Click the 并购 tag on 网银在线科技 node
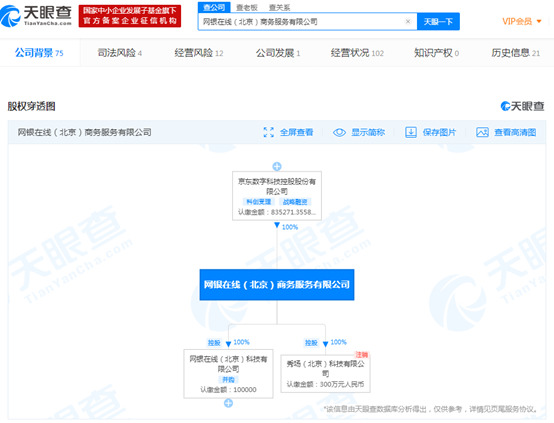The width and height of the screenshot is (554, 423). pyautogui.click(x=228, y=380)
